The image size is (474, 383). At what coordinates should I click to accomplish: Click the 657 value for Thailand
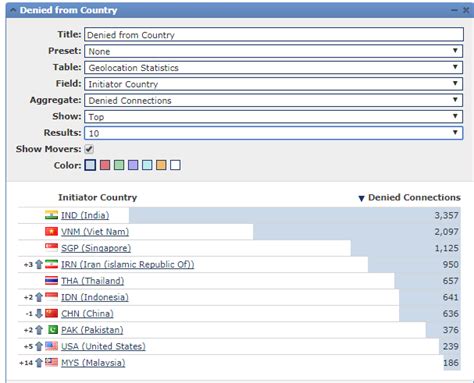click(x=451, y=281)
